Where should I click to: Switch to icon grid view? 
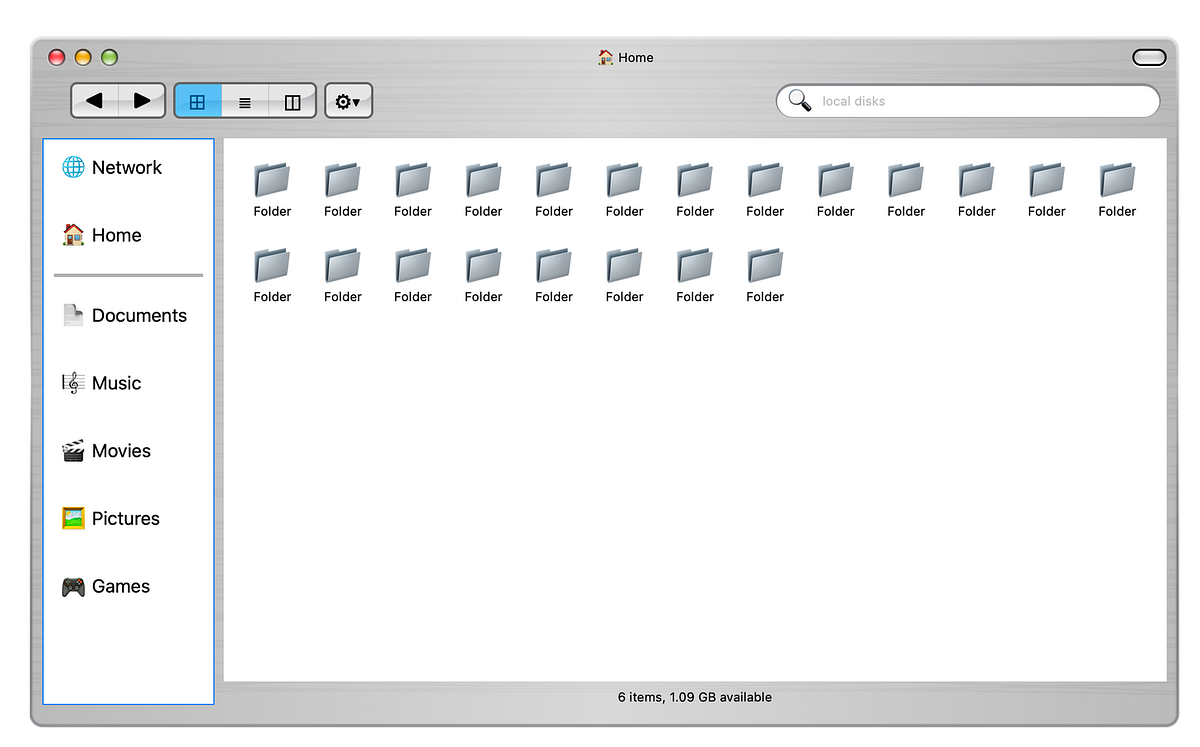pos(197,100)
